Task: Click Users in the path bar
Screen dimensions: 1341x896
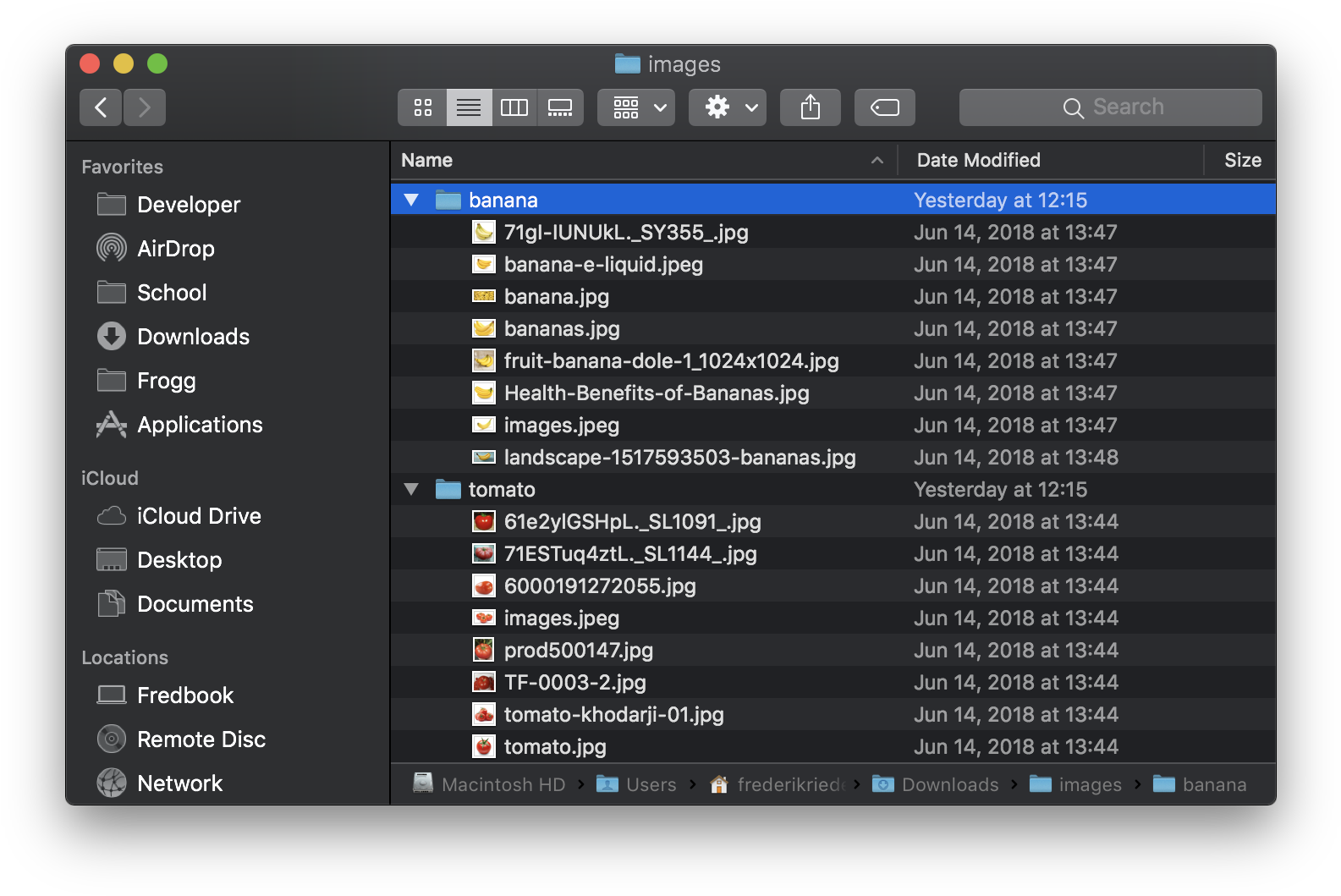Action: click(x=650, y=785)
